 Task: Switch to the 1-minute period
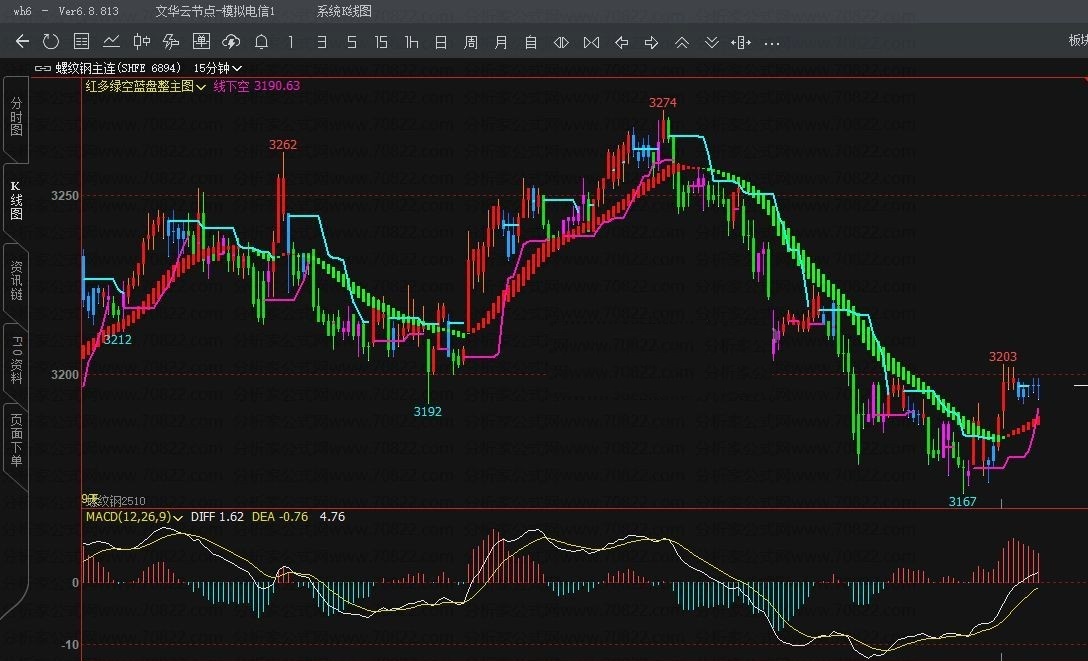coord(291,42)
